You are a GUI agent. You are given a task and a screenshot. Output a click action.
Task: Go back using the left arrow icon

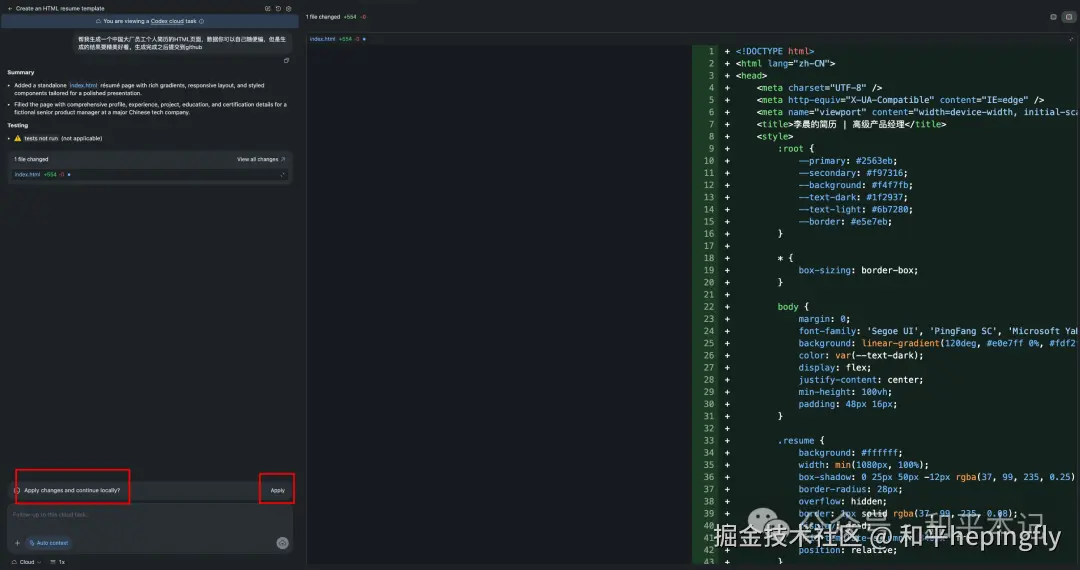(x=10, y=9)
